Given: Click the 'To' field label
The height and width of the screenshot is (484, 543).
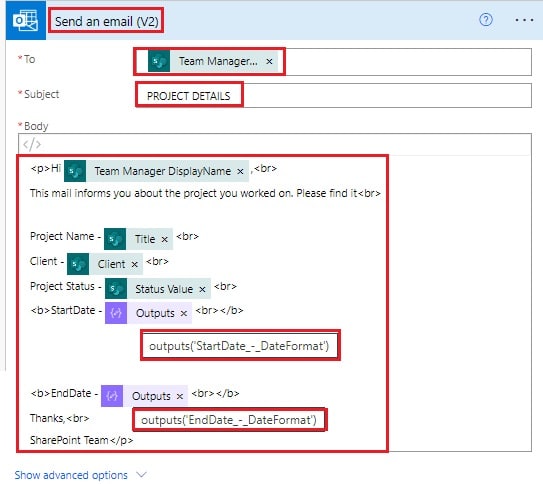Looking at the screenshot, I should tap(29, 59).
